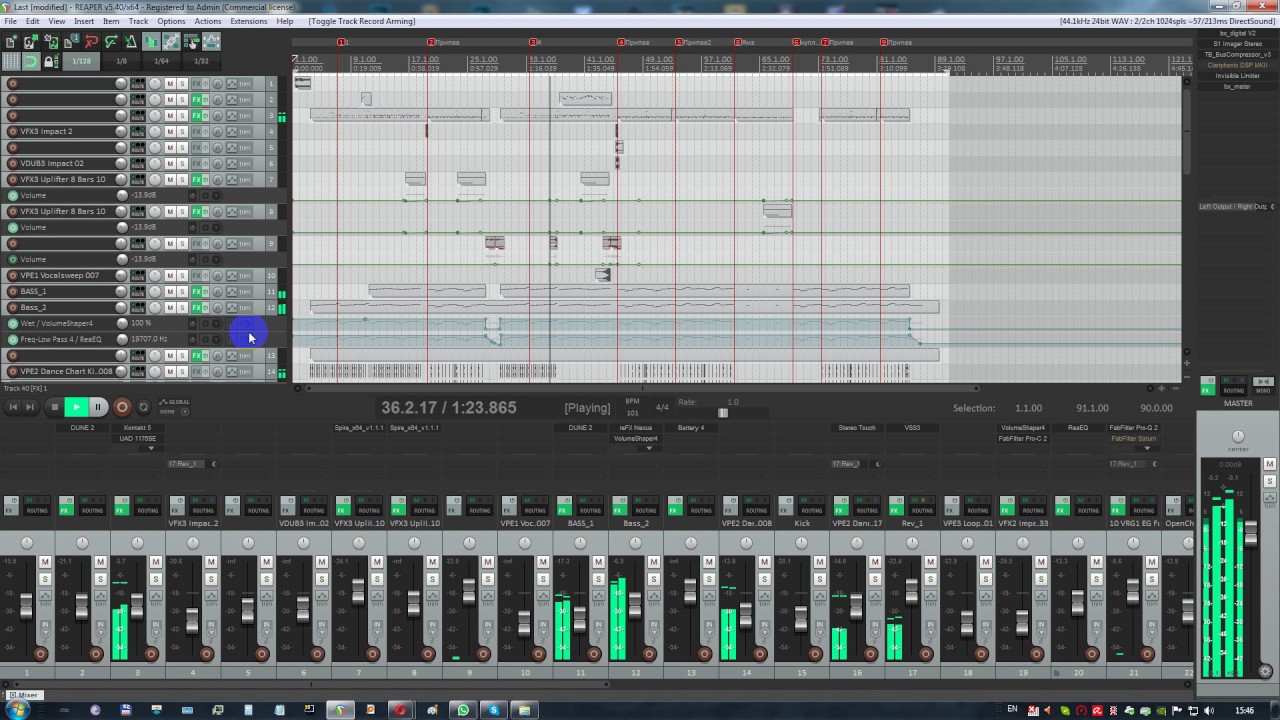This screenshot has height=720, width=1280.
Task: Open ROUTING on BASS_1 mixer strip
Action: tap(590, 506)
